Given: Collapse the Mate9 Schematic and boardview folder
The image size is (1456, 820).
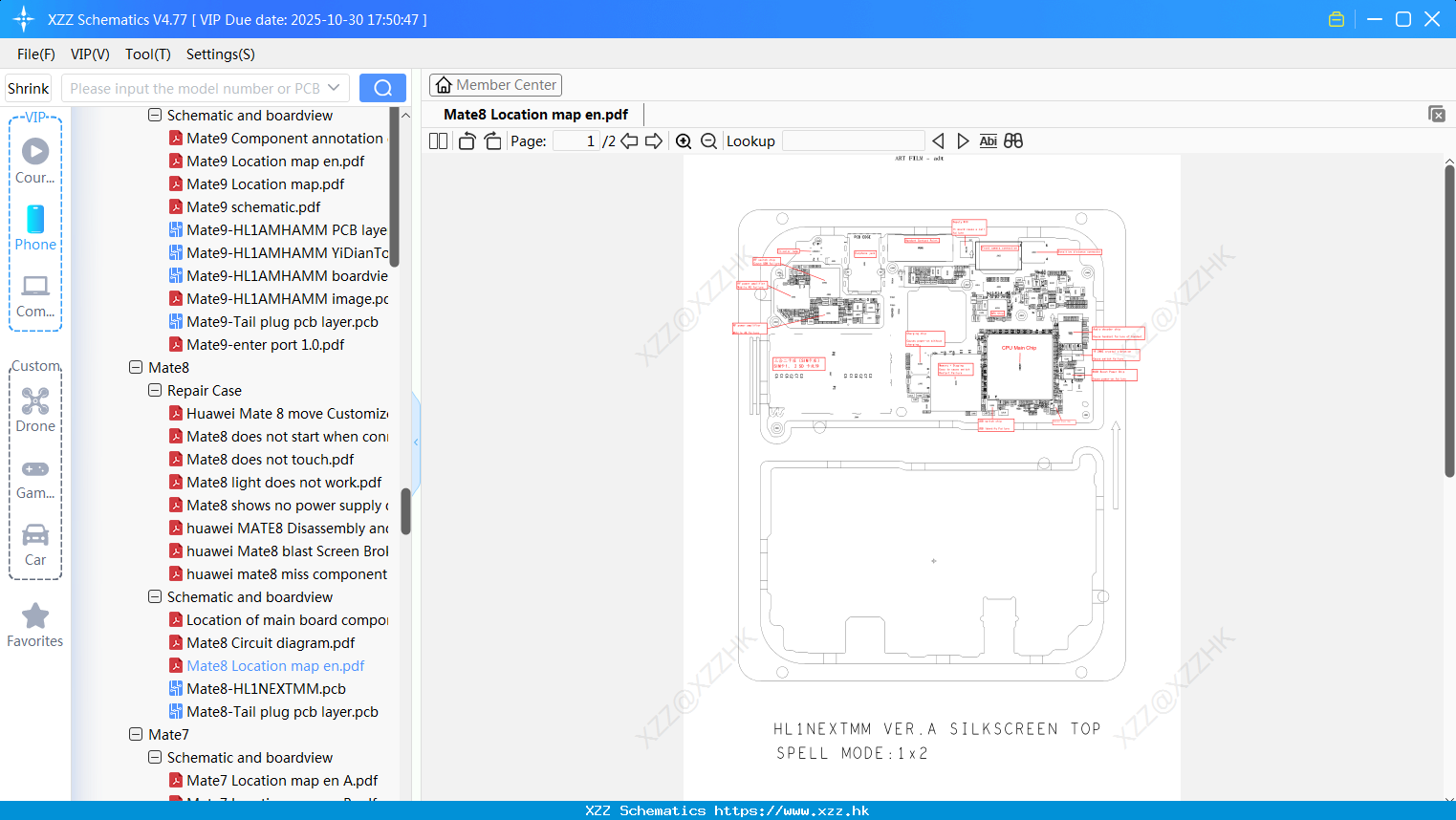Looking at the screenshot, I should coord(155,115).
